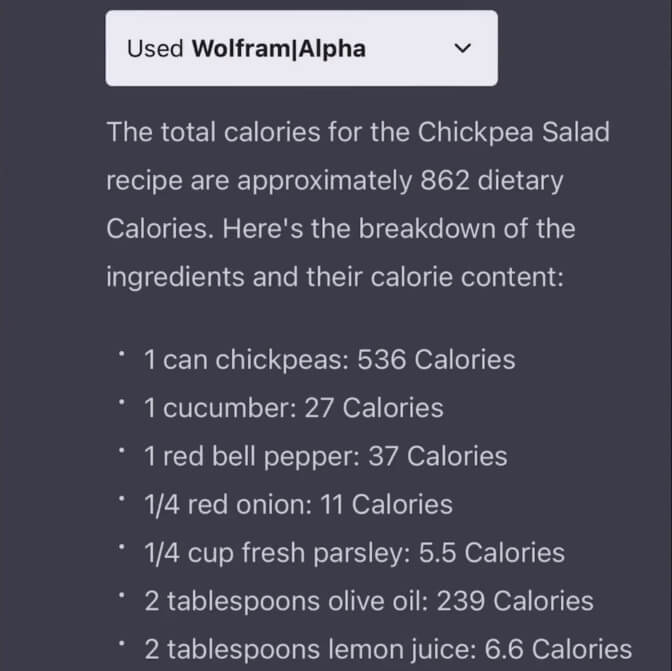Click the '1 cucumber: 27 Calories' line
Image resolution: width=672 pixels, height=671 pixels.
293,408
